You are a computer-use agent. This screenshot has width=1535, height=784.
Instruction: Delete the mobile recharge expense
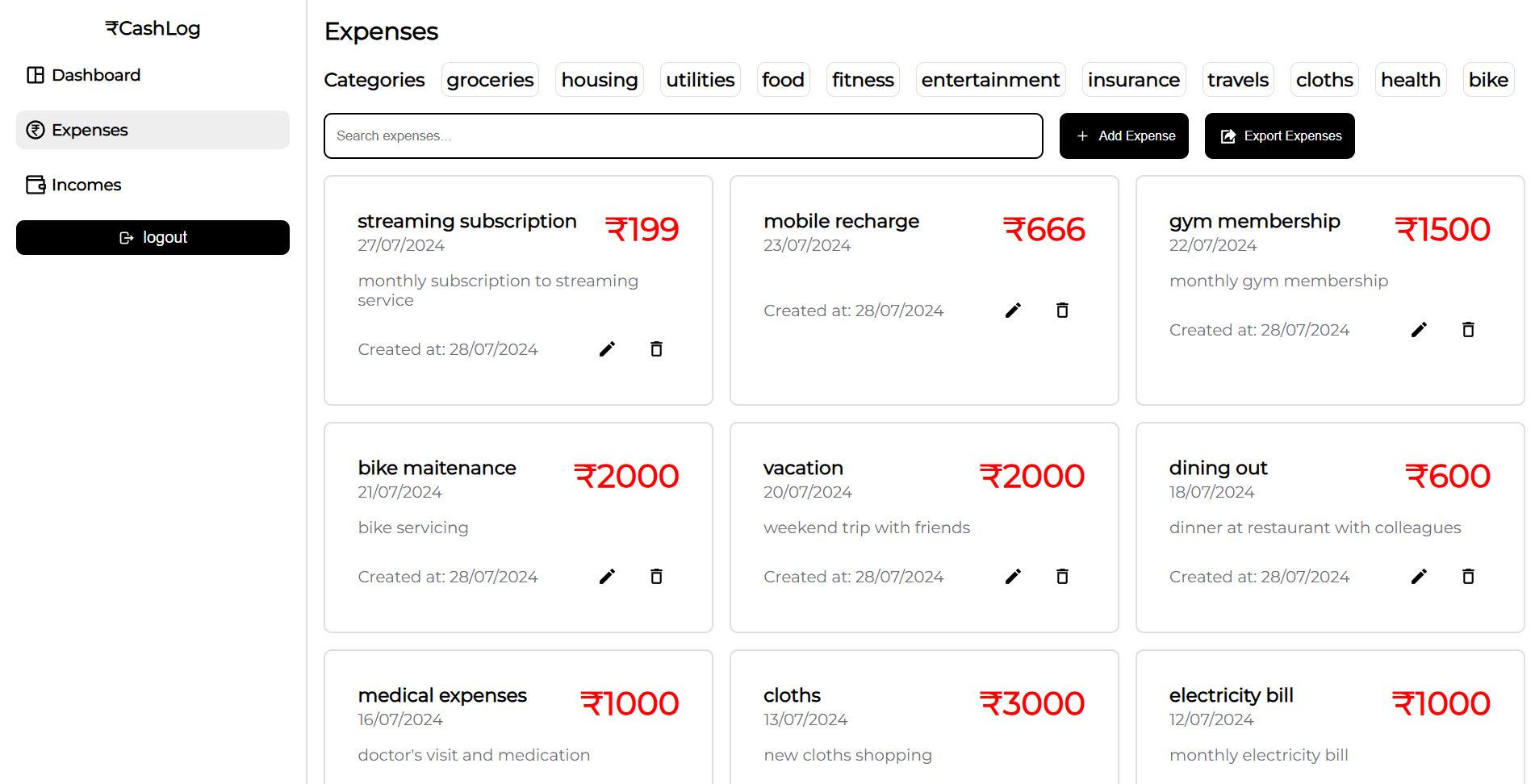coord(1063,311)
